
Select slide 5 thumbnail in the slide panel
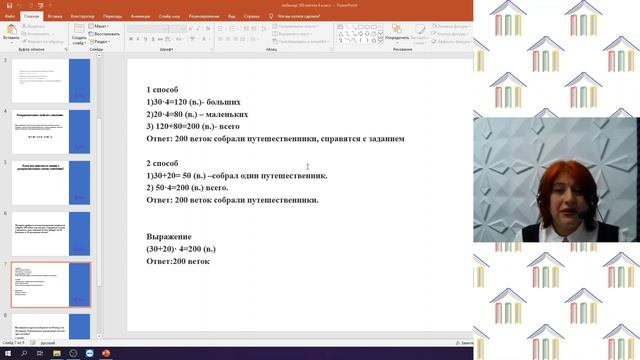[x=51, y=182]
